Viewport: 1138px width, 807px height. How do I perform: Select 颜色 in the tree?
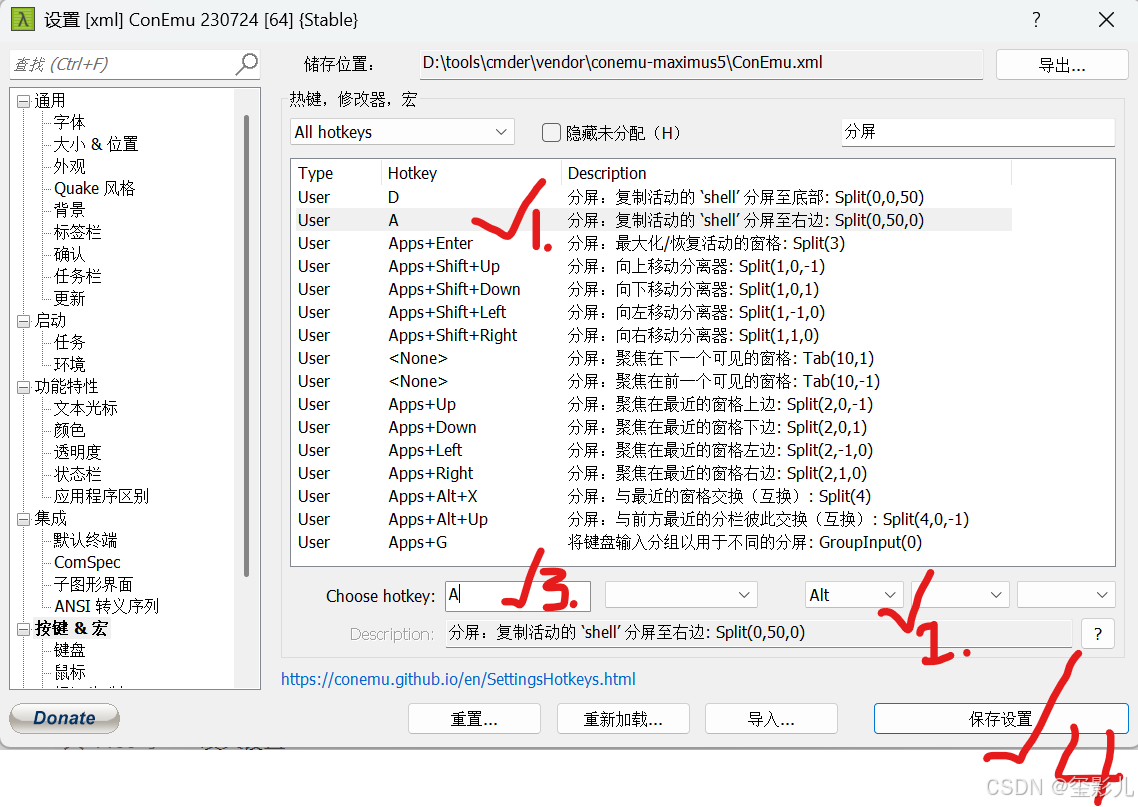click(x=70, y=430)
